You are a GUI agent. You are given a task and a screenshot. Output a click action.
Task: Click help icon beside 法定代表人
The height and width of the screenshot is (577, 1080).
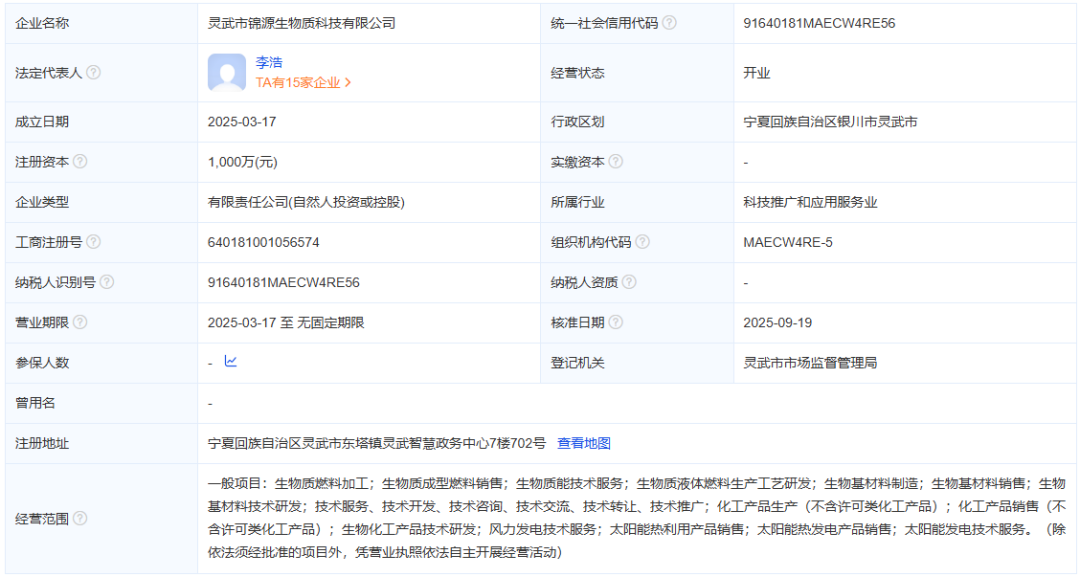point(93,73)
